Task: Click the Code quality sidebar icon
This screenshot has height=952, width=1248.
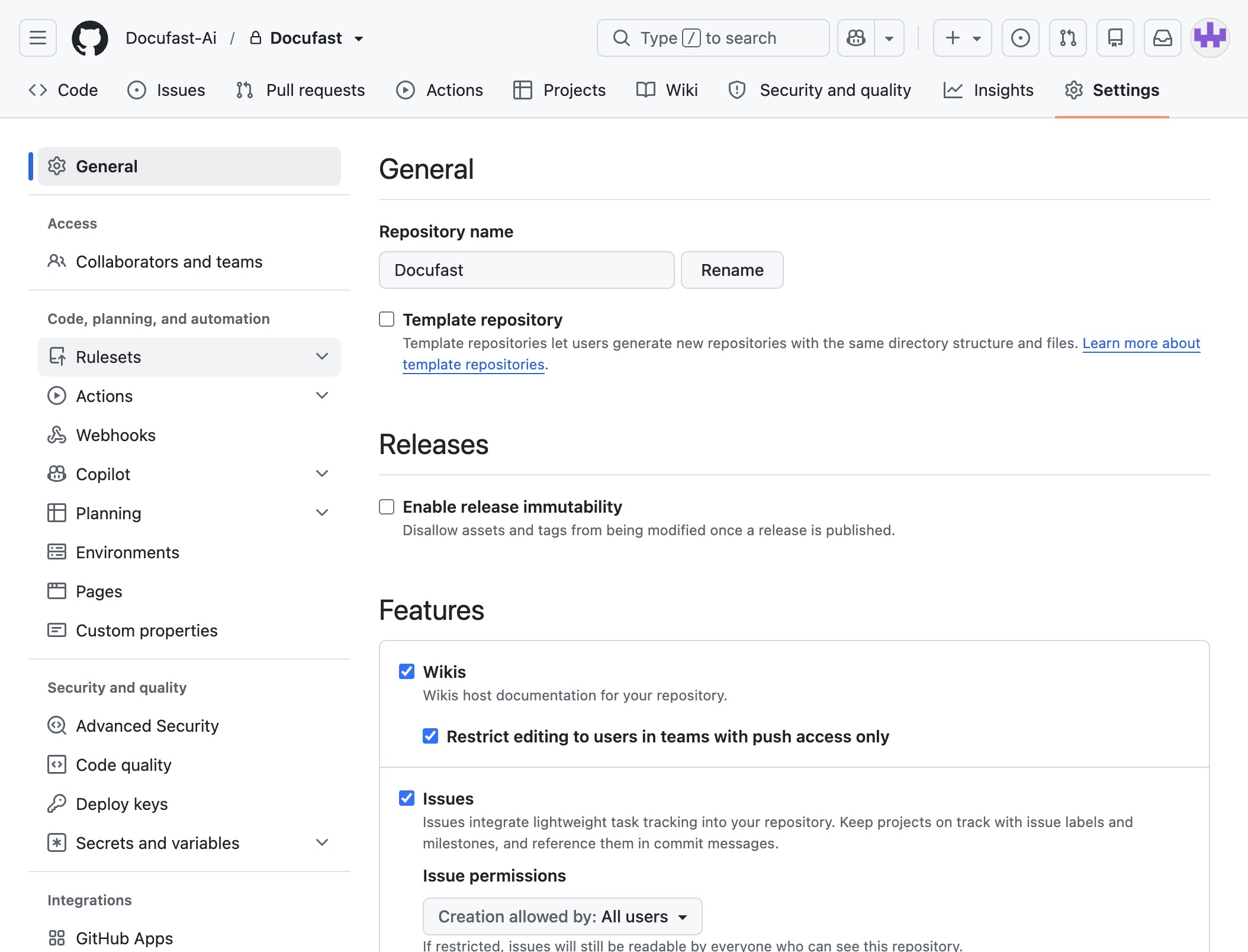Action: [57, 765]
